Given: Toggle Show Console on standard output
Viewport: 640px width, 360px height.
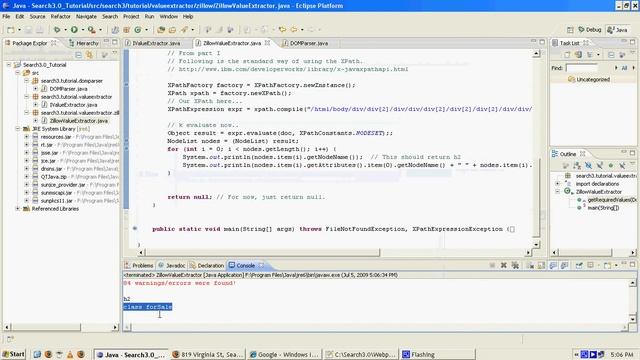Looking at the screenshot, I should 553,265.
